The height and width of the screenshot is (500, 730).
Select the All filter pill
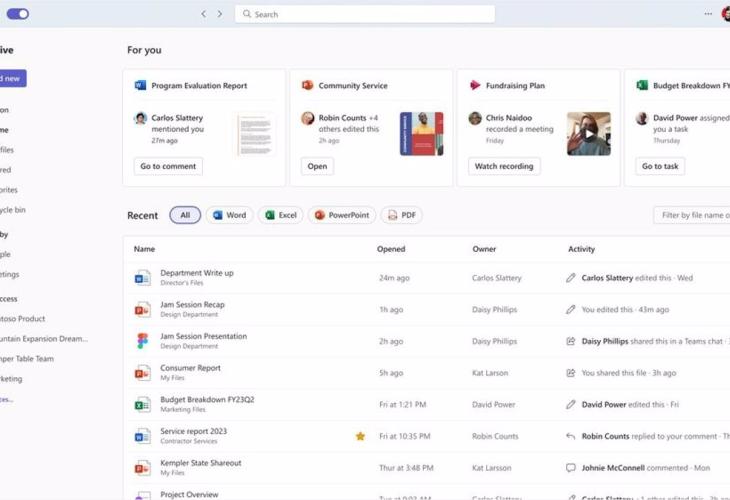185,215
